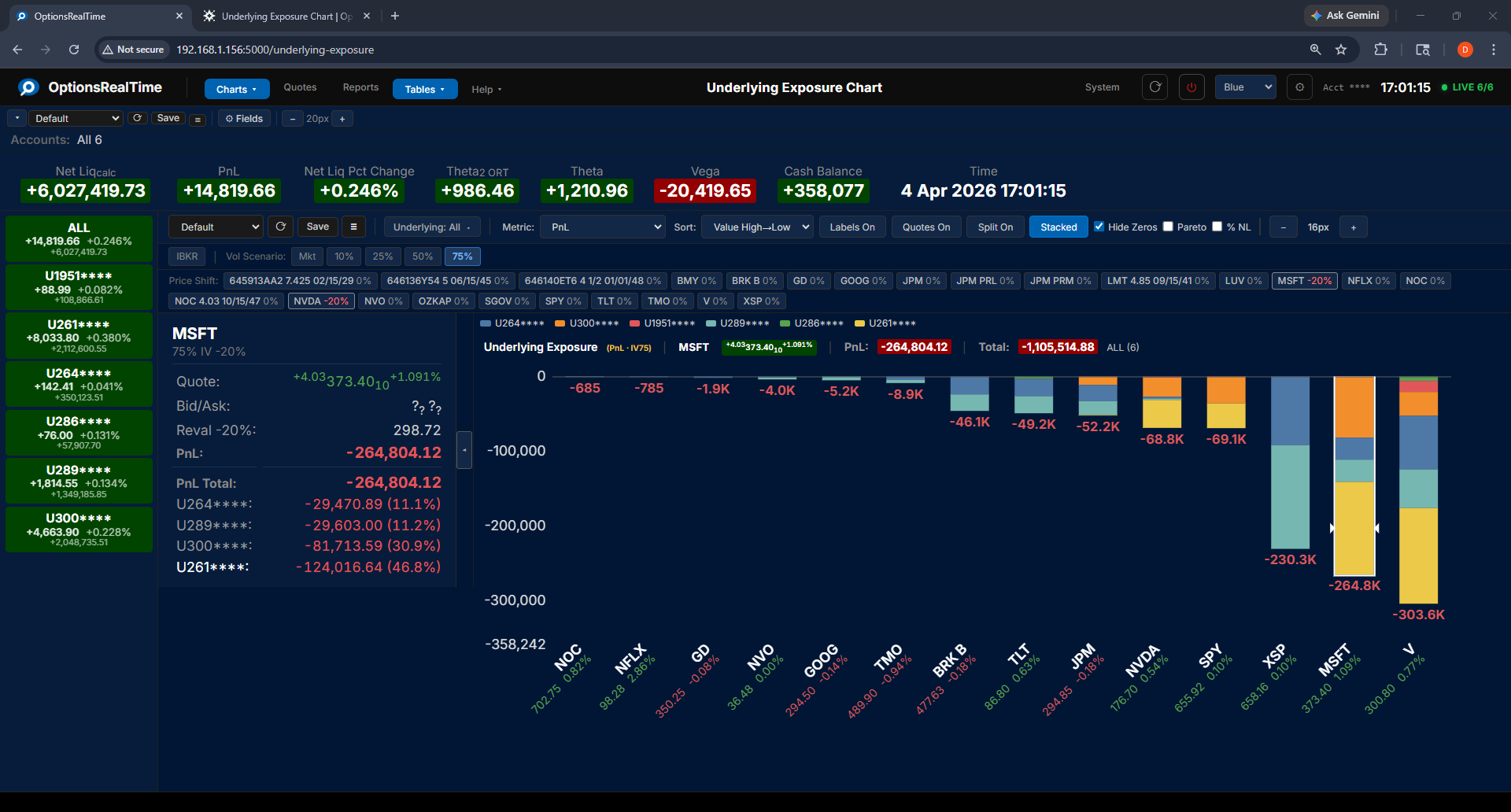Viewport: 1511px width, 812px height.
Task: Toggle the Labels On button
Action: click(x=852, y=227)
